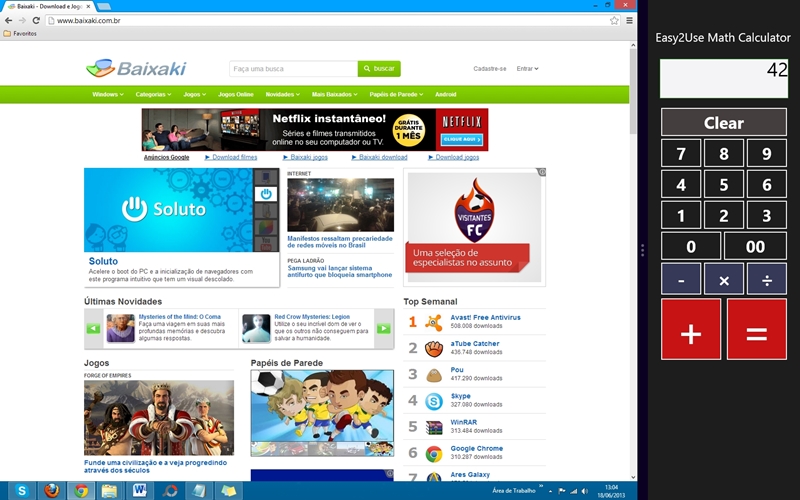The image size is (800, 500).
Task: Bookmark this page with the star icon
Action: click(614, 20)
